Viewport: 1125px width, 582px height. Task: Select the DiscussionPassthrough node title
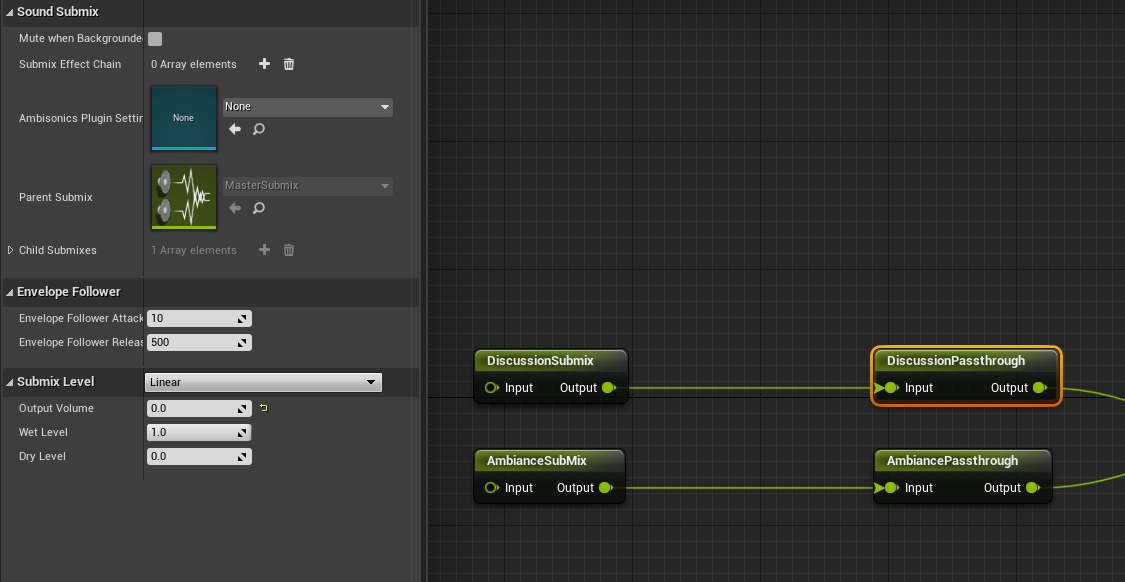pos(956,360)
